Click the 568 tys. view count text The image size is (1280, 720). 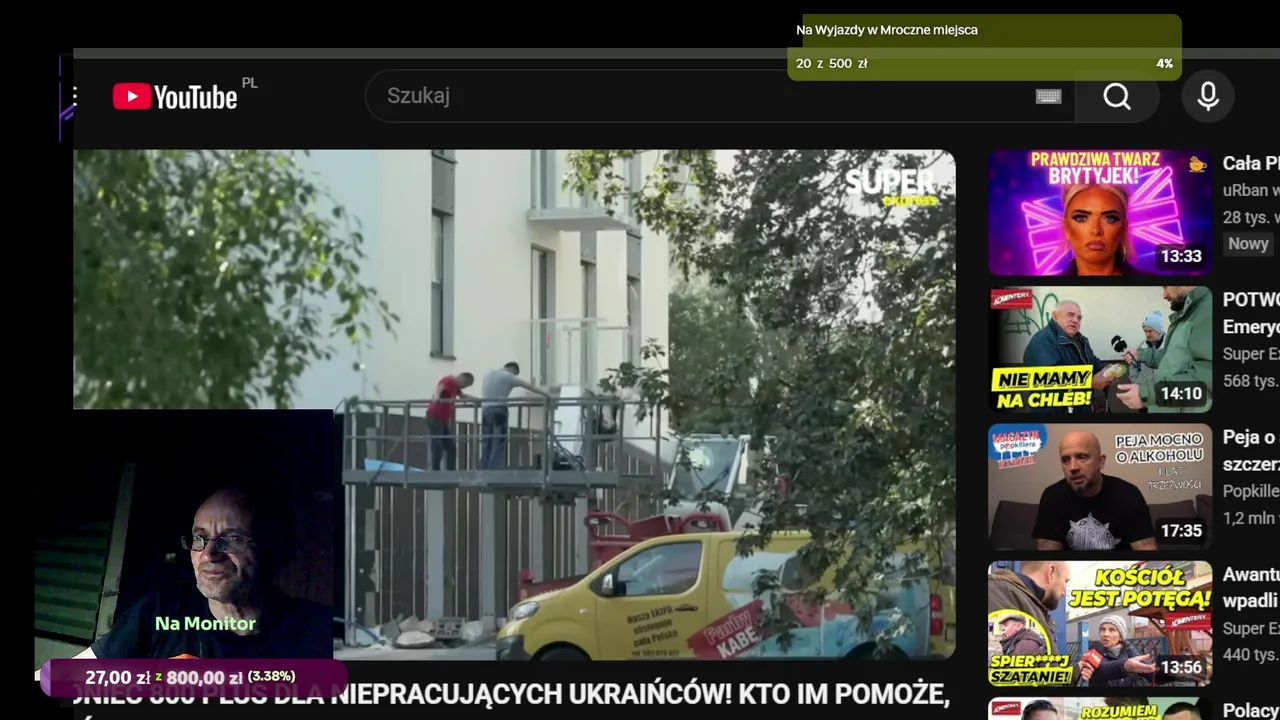coord(1251,381)
